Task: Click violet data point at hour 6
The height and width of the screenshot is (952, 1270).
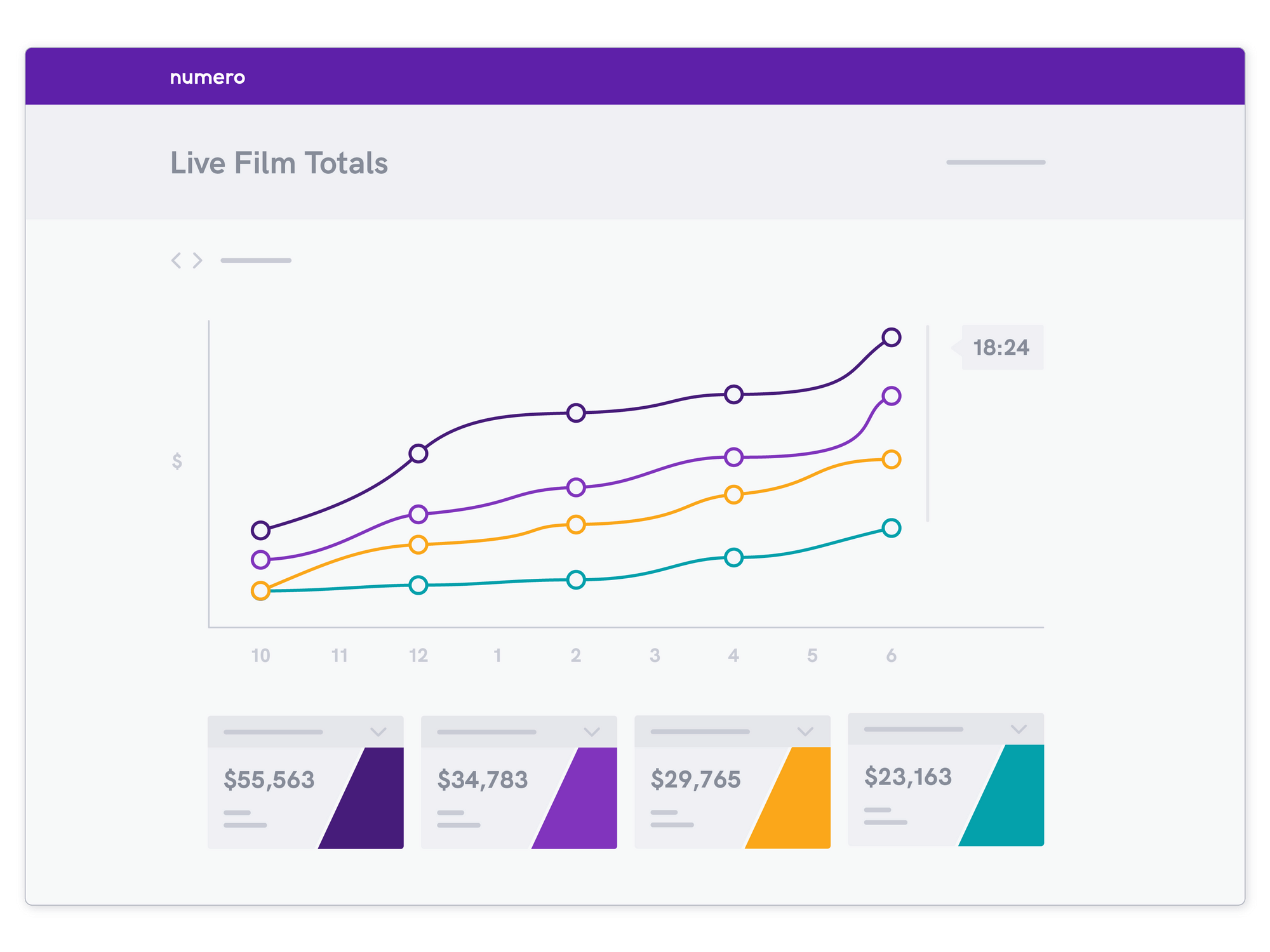Action: click(892, 396)
